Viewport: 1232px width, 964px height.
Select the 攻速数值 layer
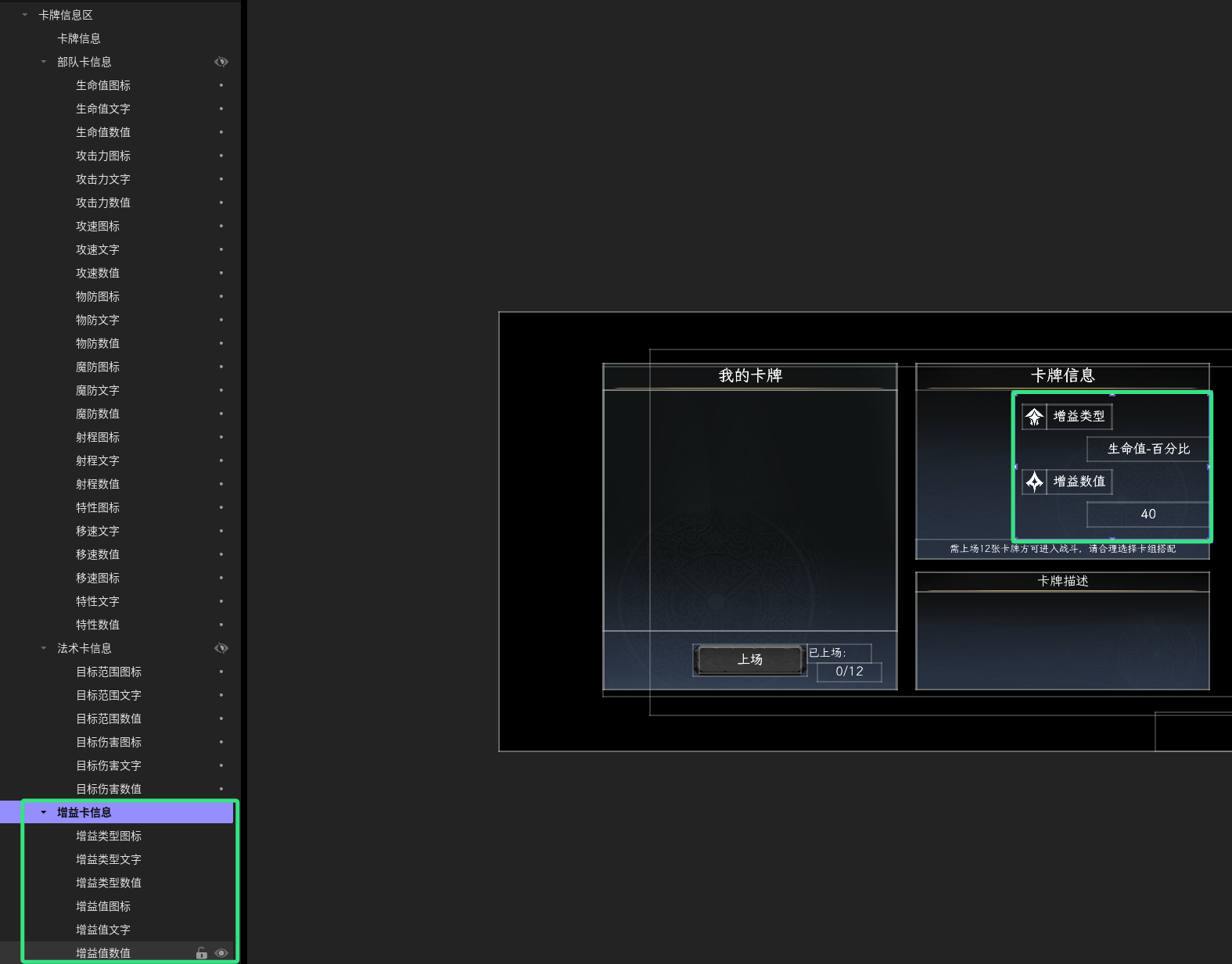(98, 273)
